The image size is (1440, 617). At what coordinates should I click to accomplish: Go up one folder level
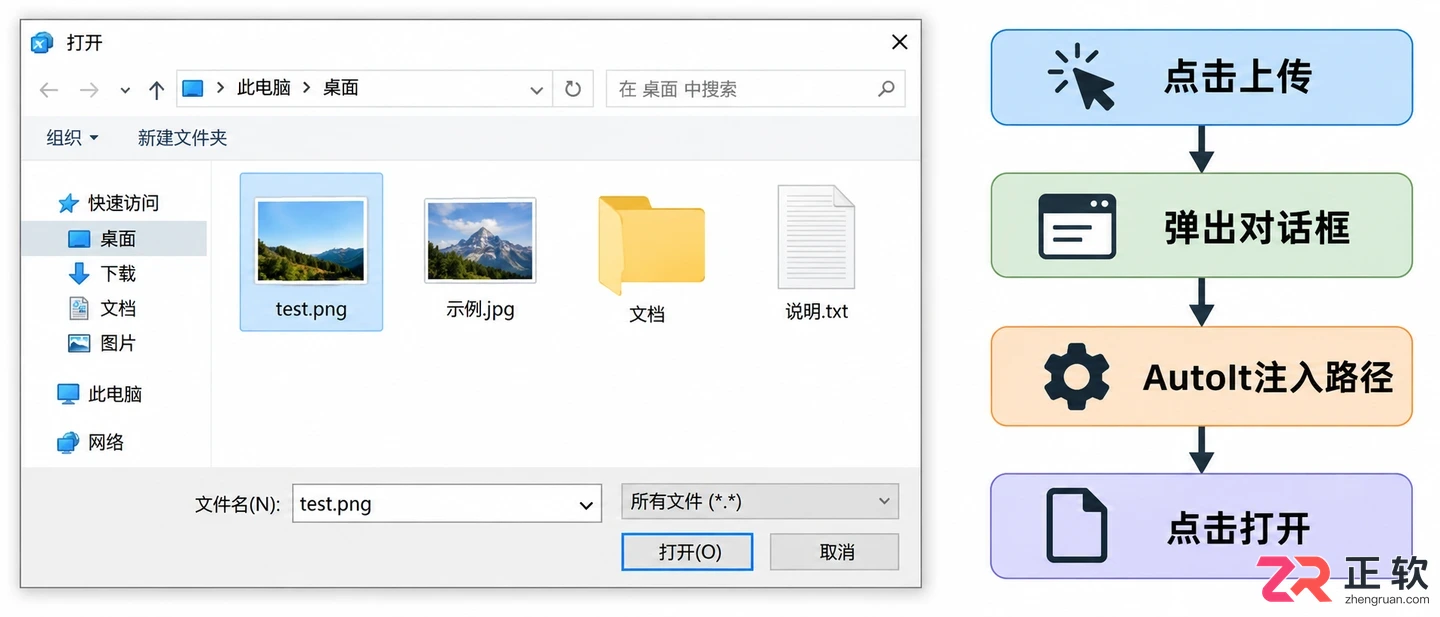pyautogui.click(x=156, y=90)
